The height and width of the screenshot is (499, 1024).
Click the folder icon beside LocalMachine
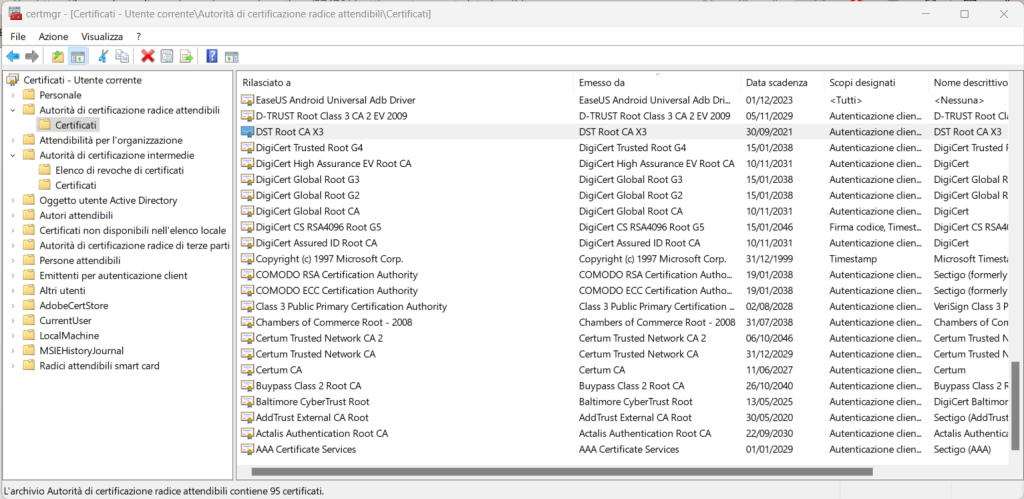click(x=28, y=335)
